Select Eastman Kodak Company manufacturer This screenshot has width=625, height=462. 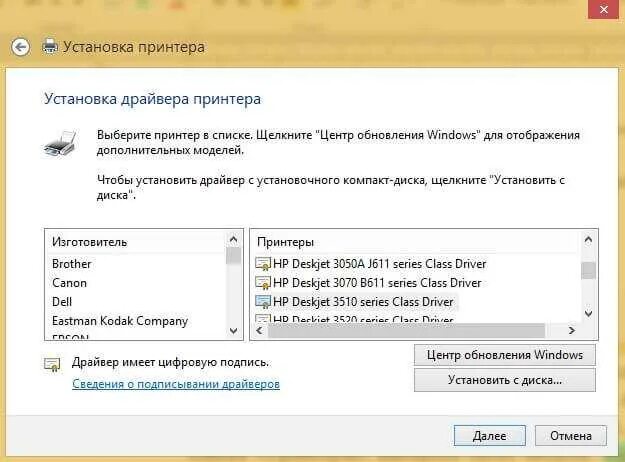click(x=120, y=321)
